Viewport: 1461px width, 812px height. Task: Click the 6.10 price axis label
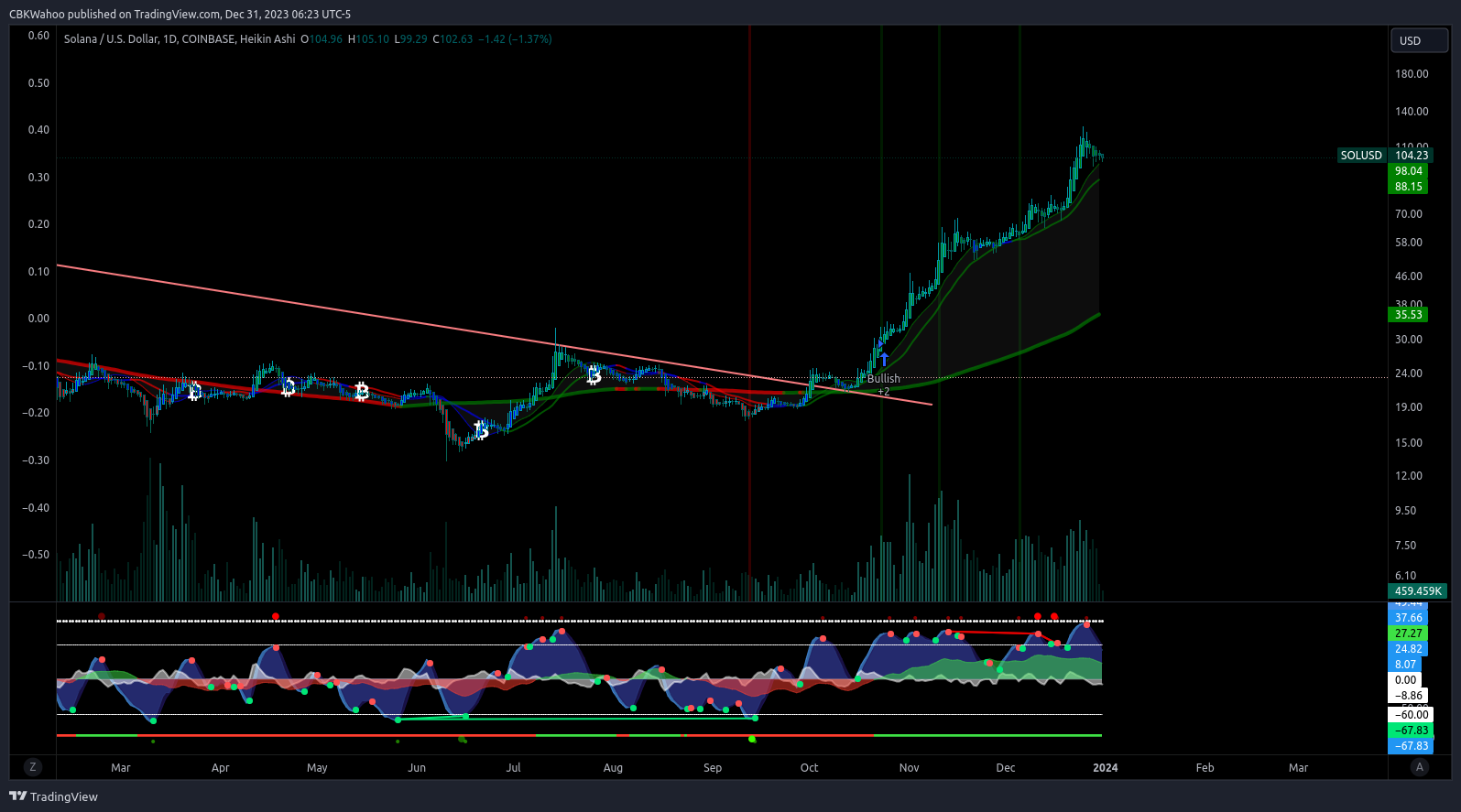[x=1405, y=577]
